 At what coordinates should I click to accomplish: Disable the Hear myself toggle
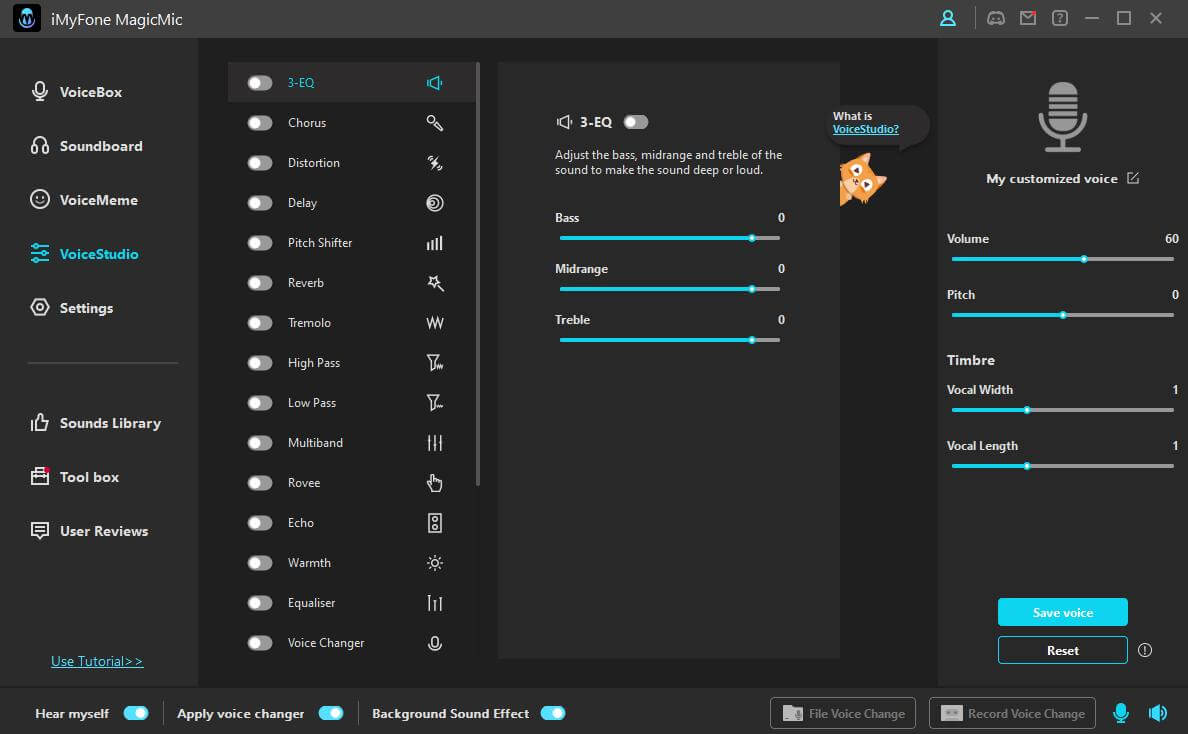pyautogui.click(x=136, y=713)
